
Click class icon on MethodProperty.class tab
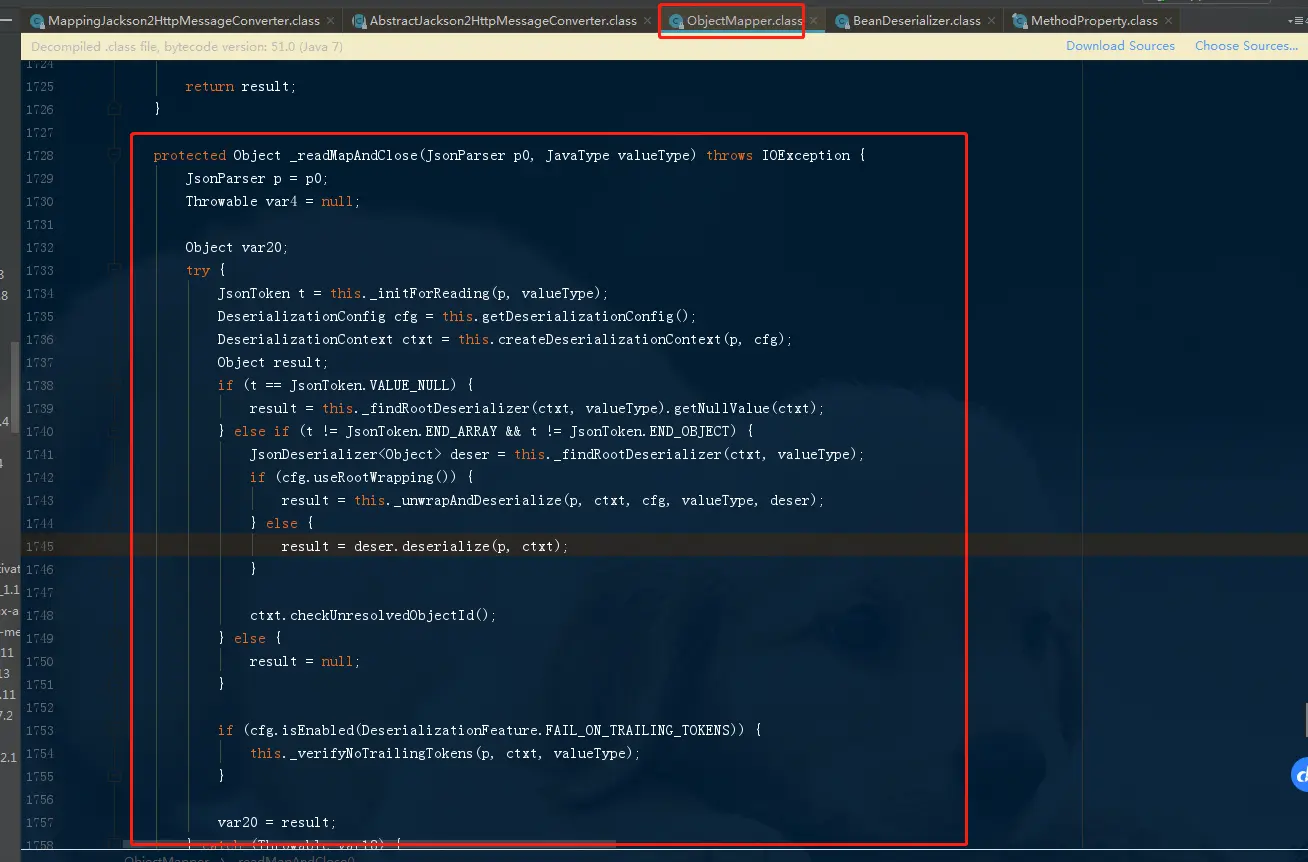tap(1019, 21)
